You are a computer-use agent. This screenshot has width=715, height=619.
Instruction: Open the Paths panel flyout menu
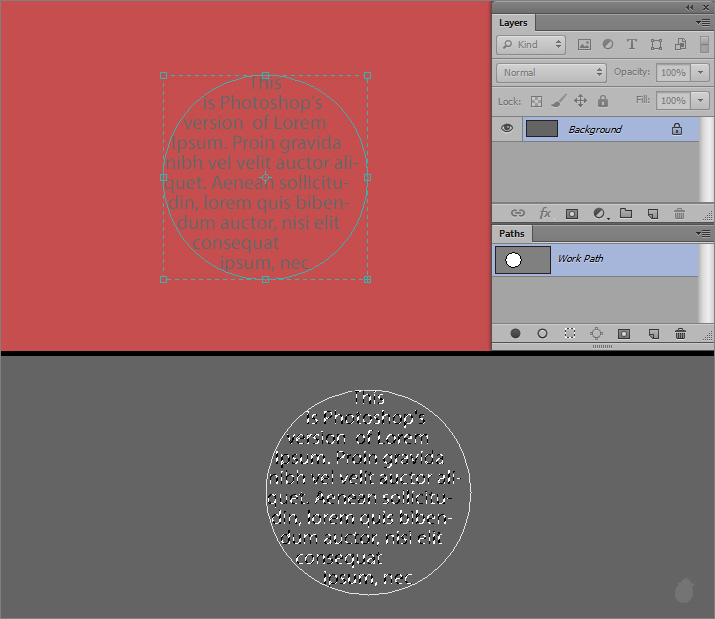click(704, 233)
